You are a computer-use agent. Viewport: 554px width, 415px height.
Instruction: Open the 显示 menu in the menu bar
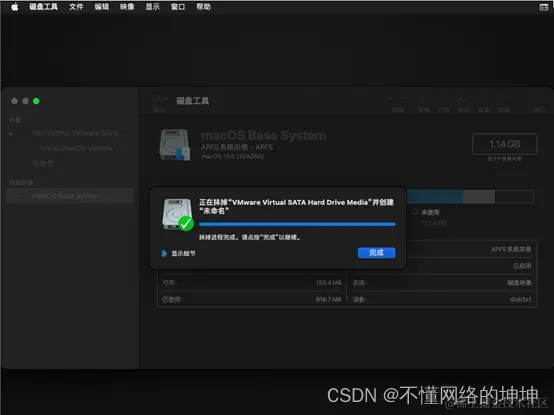tap(153, 7)
